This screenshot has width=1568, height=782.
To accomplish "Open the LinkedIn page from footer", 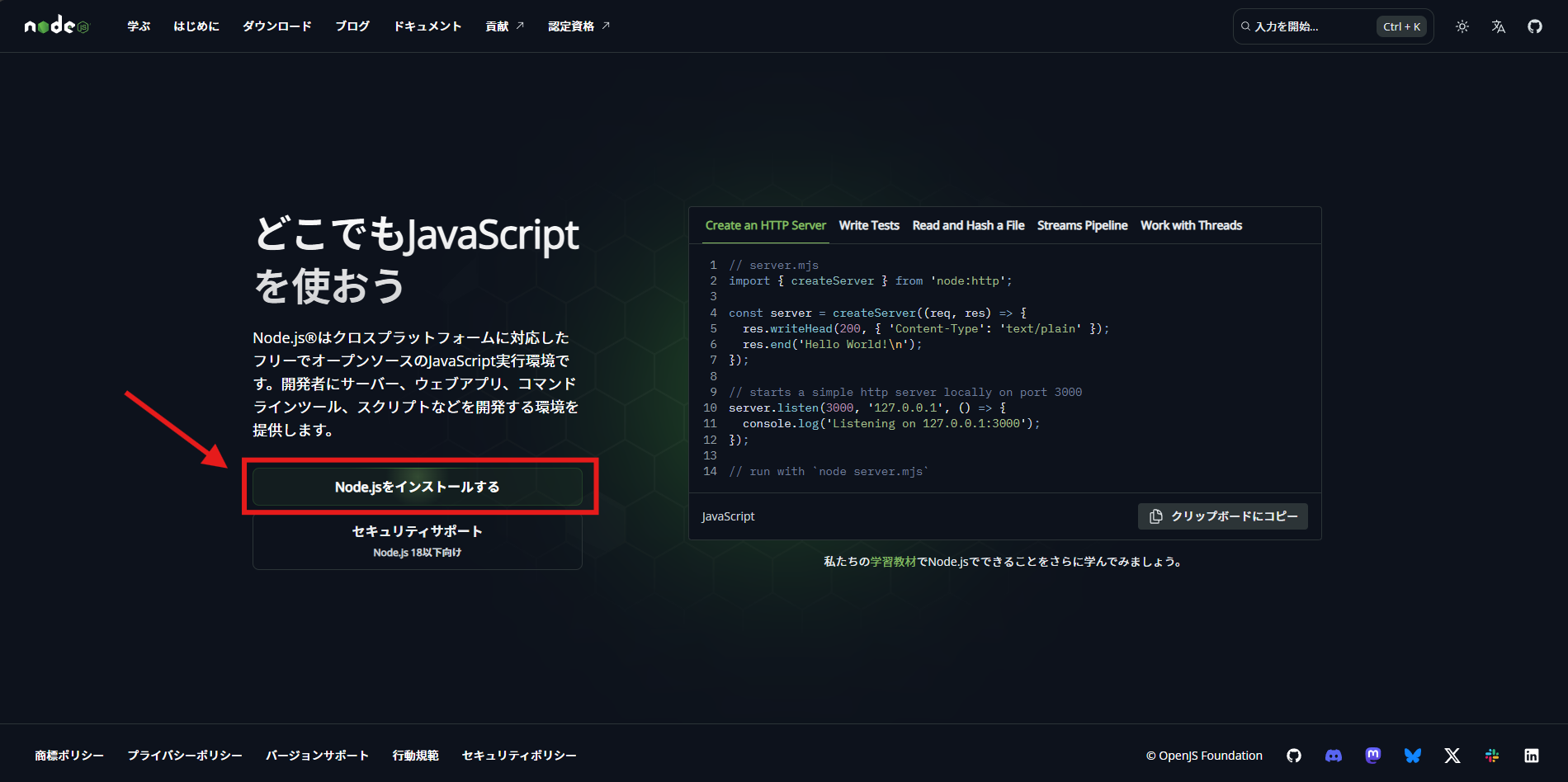I will pos(1532,755).
